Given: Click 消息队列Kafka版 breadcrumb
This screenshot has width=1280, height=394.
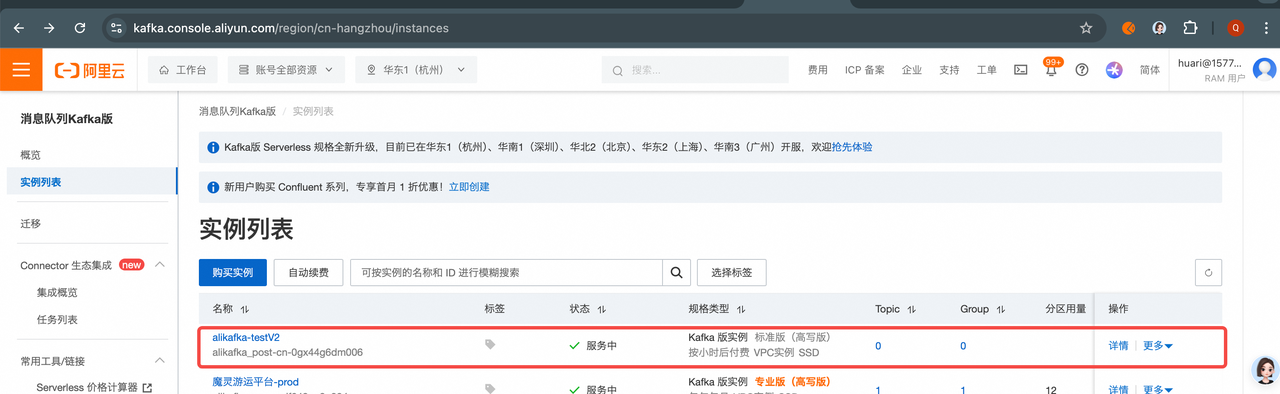Looking at the screenshot, I should click(x=237, y=111).
